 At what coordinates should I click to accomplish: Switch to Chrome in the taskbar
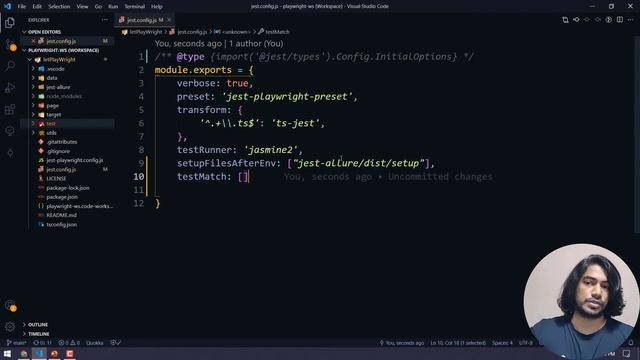point(24,353)
